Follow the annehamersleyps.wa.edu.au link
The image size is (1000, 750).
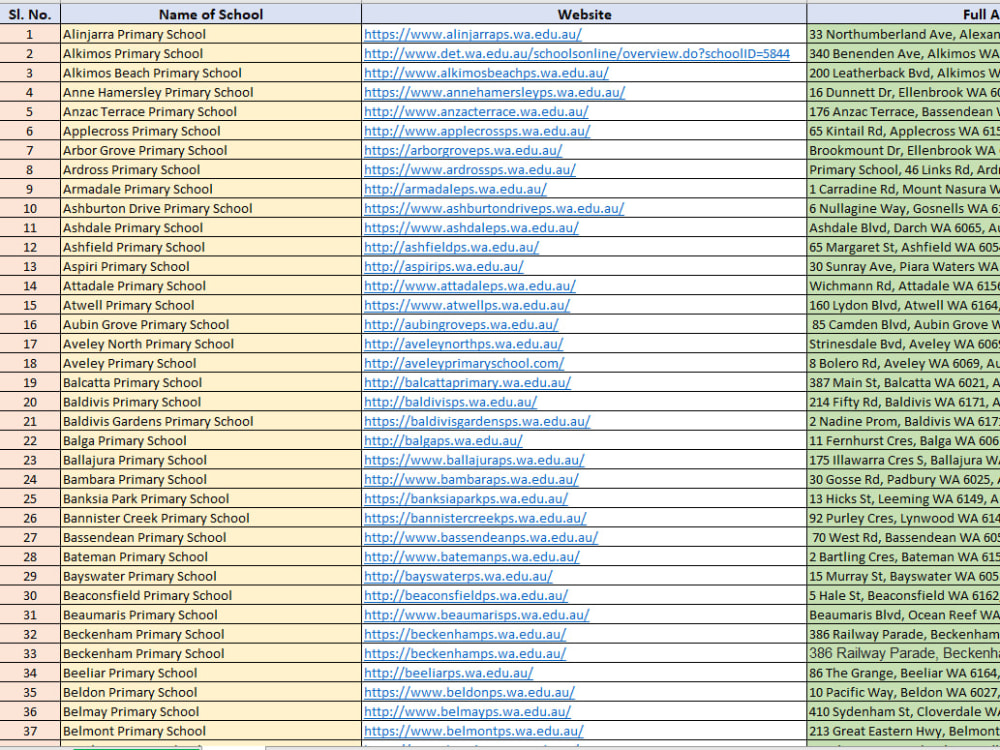pos(494,92)
